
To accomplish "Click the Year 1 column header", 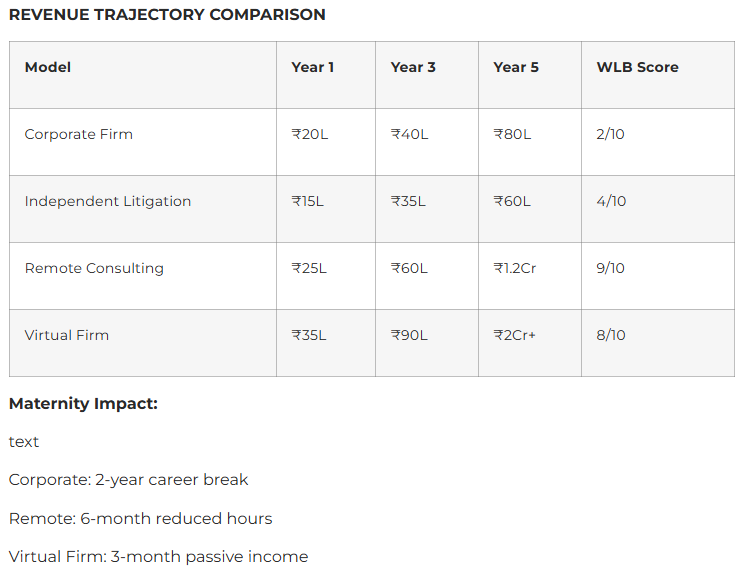I will (313, 67).
